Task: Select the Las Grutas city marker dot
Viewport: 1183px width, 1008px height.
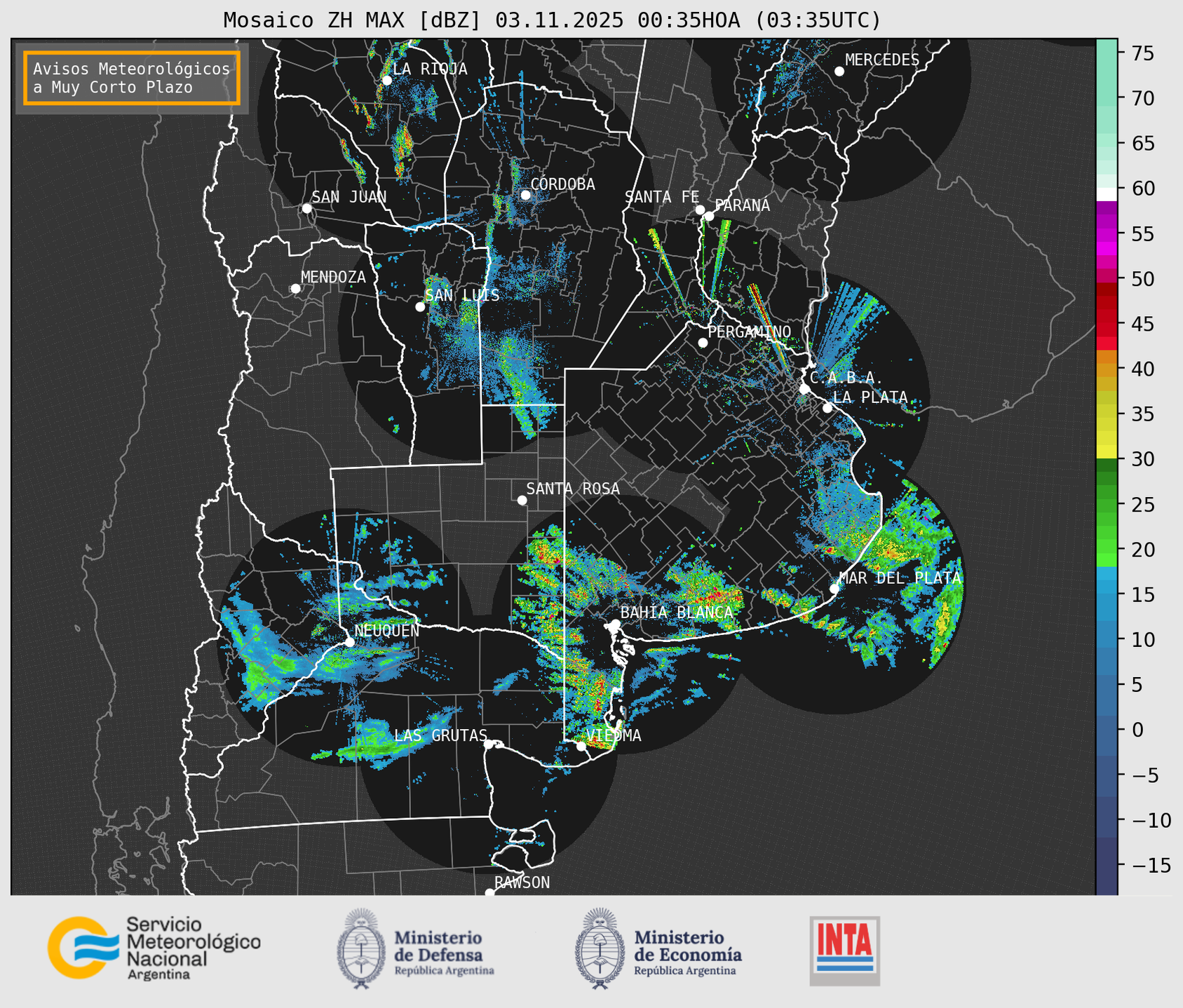Action: [489, 744]
